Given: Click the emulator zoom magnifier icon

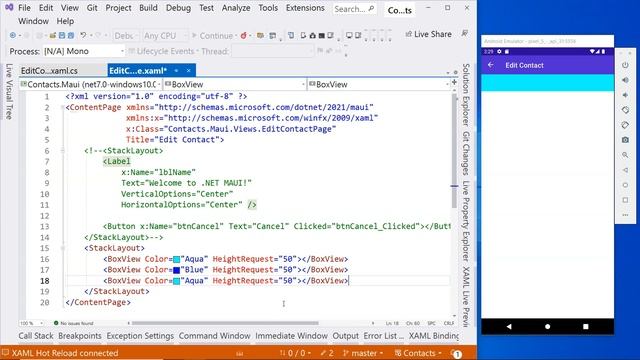Looking at the screenshot, I should coord(625,155).
